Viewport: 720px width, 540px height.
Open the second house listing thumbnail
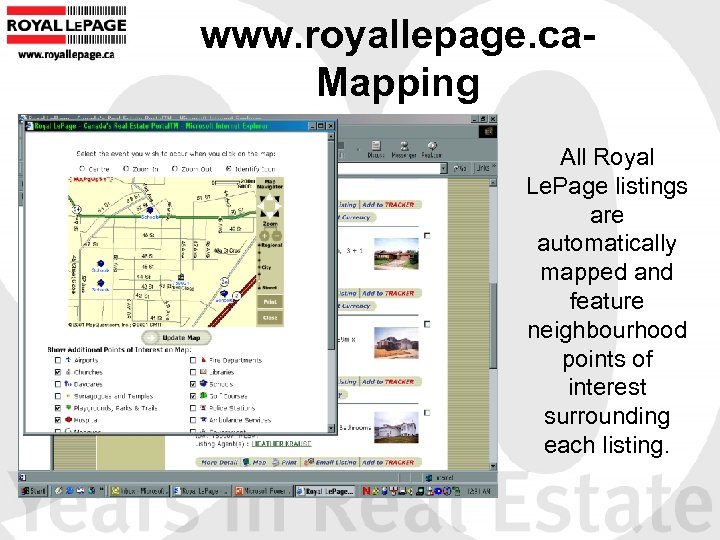tap(396, 343)
